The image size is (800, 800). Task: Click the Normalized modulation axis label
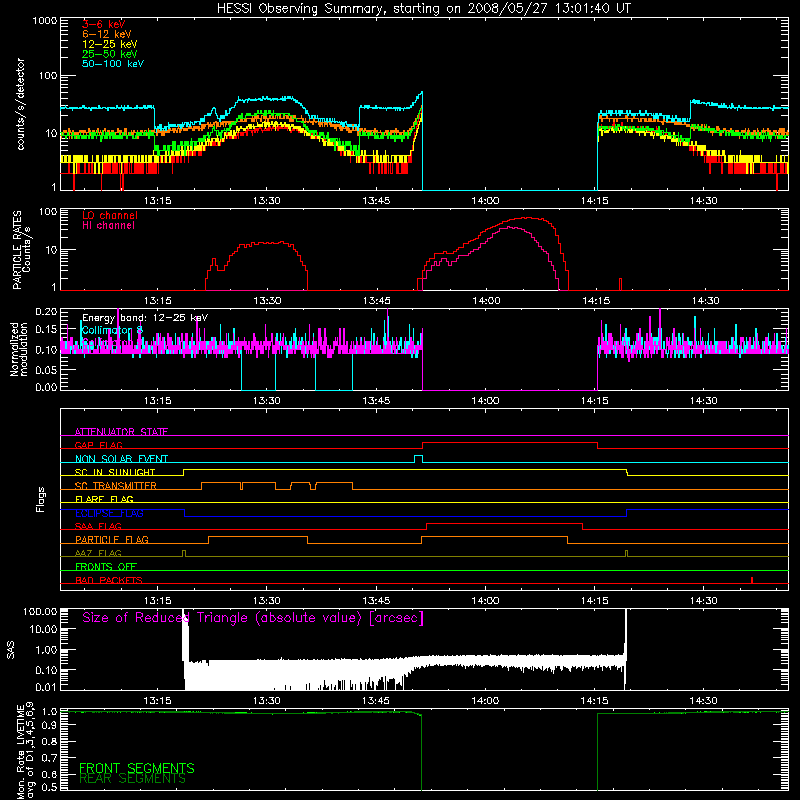pos(19,349)
